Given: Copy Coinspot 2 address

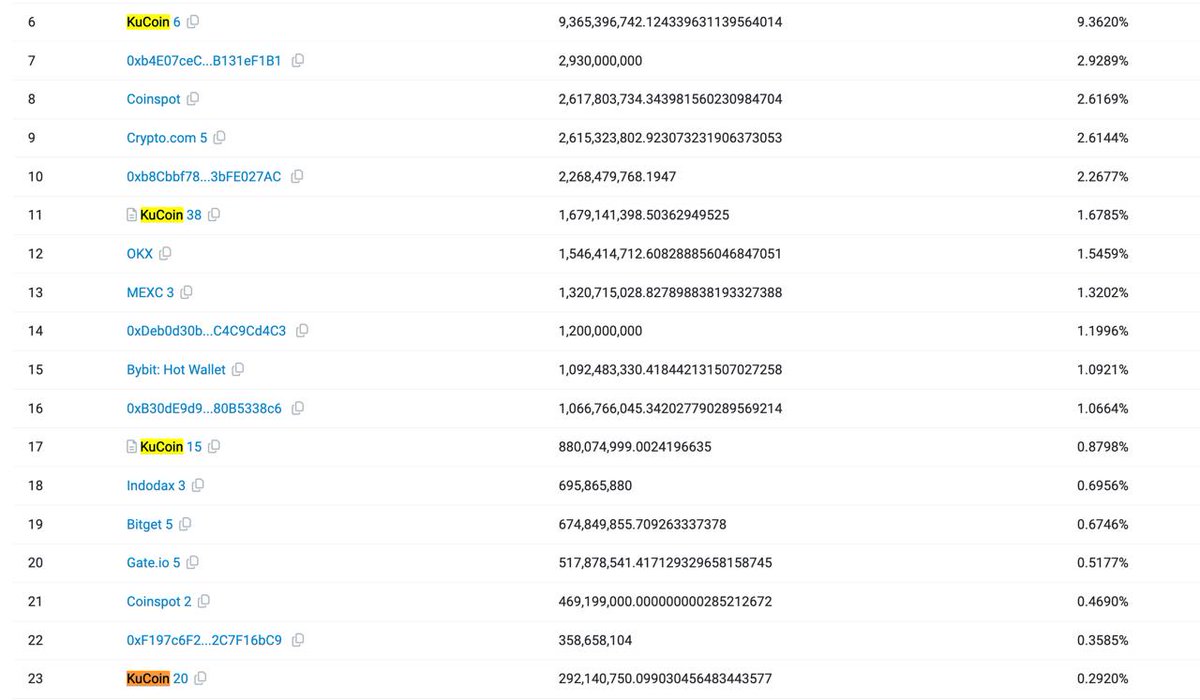Looking at the screenshot, I should tap(204, 602).
